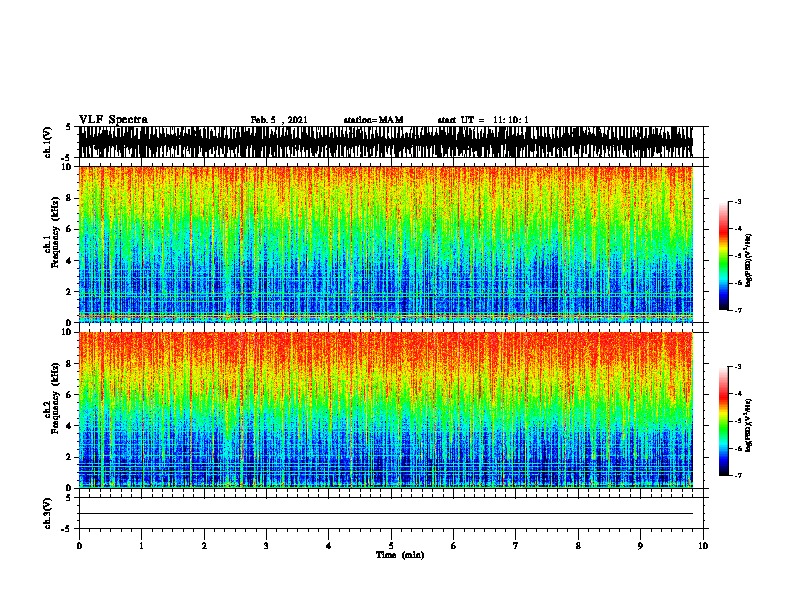This screenshot has width=792, height=612.
Task: Click the ch.1 frequency spectrogram panel
Action: tap(386, 244)
